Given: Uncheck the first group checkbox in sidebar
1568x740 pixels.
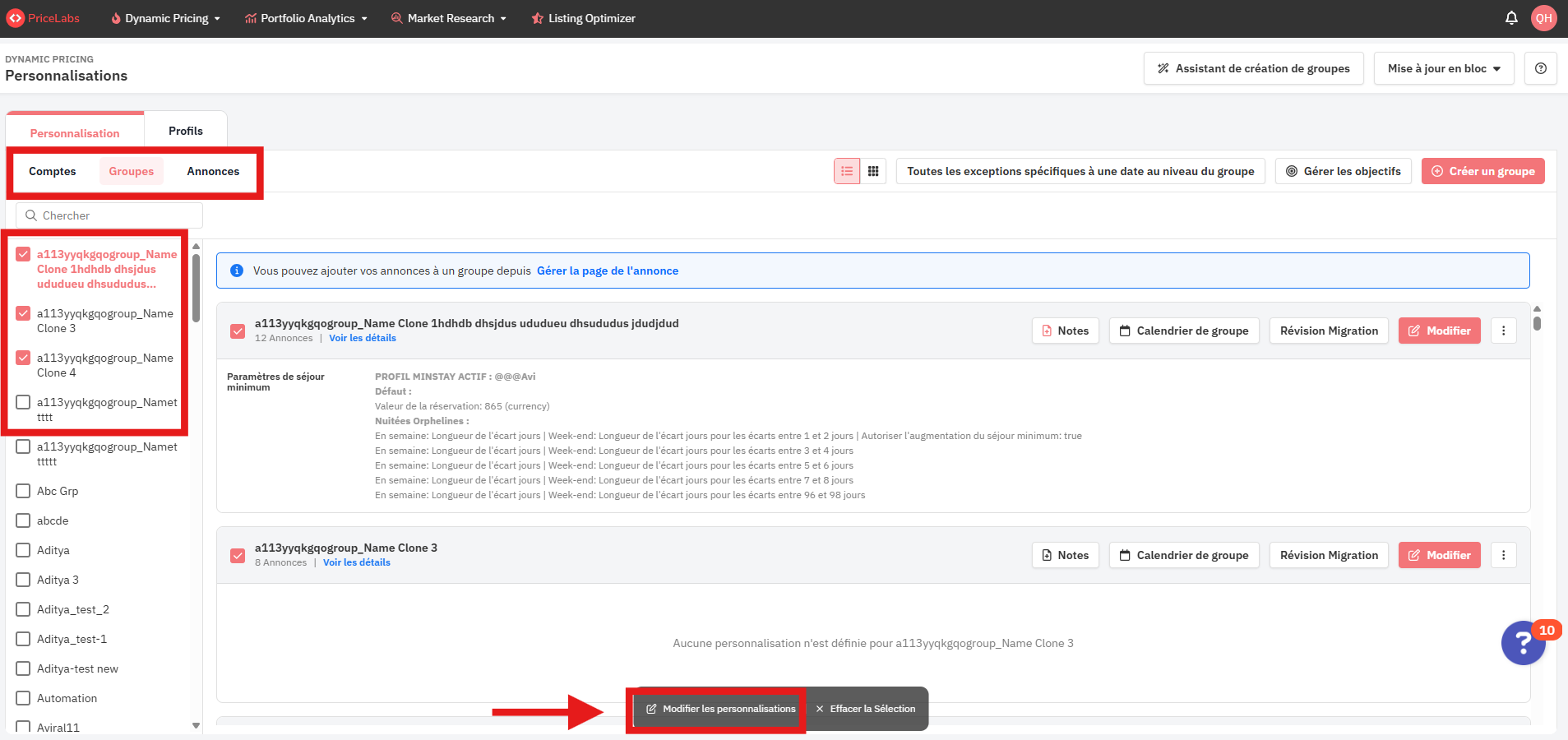Looking at the screenshot, I should [23, 254].
